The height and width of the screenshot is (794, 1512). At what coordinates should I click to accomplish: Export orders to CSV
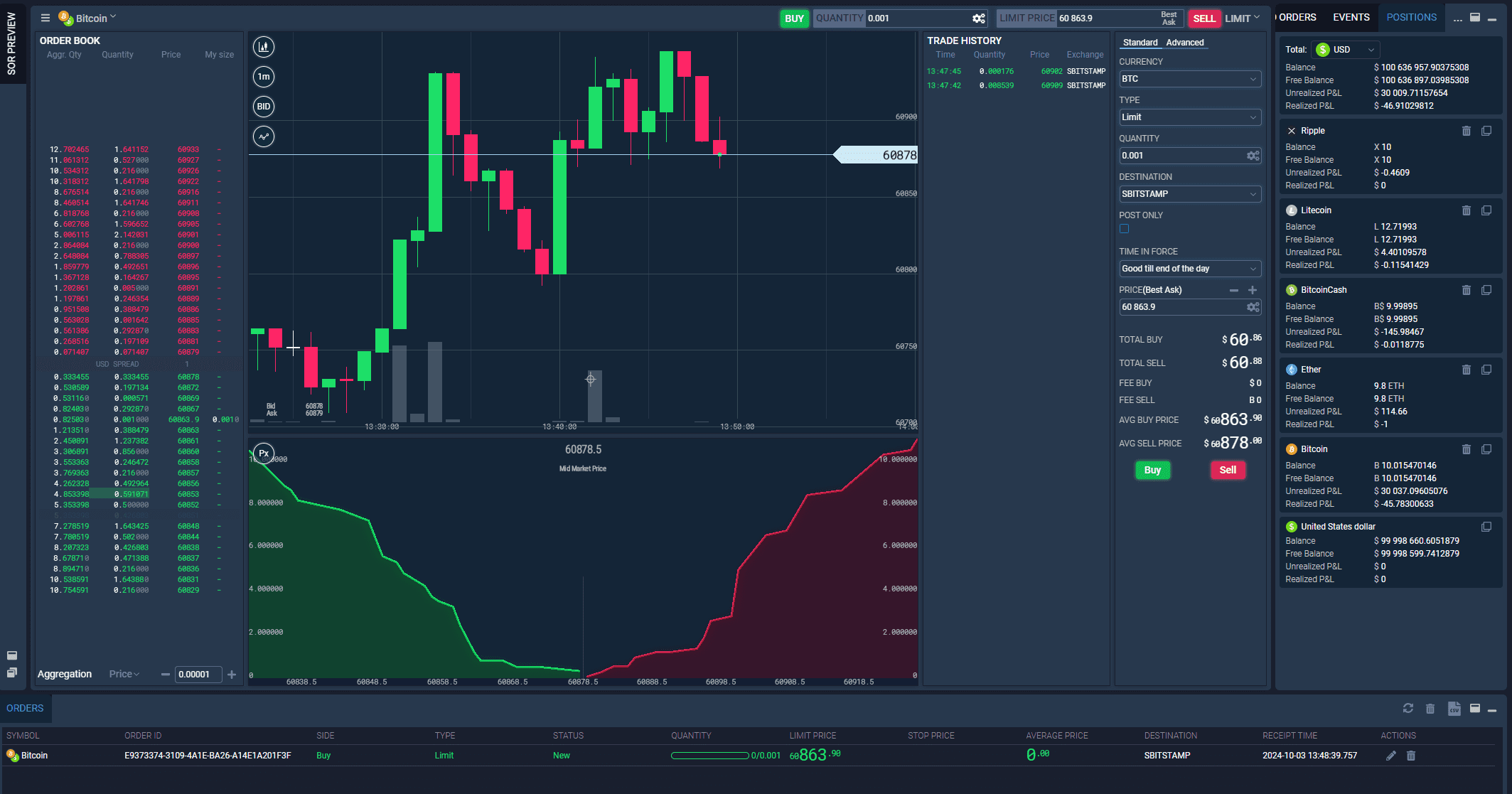click(x=1454, y=708)
